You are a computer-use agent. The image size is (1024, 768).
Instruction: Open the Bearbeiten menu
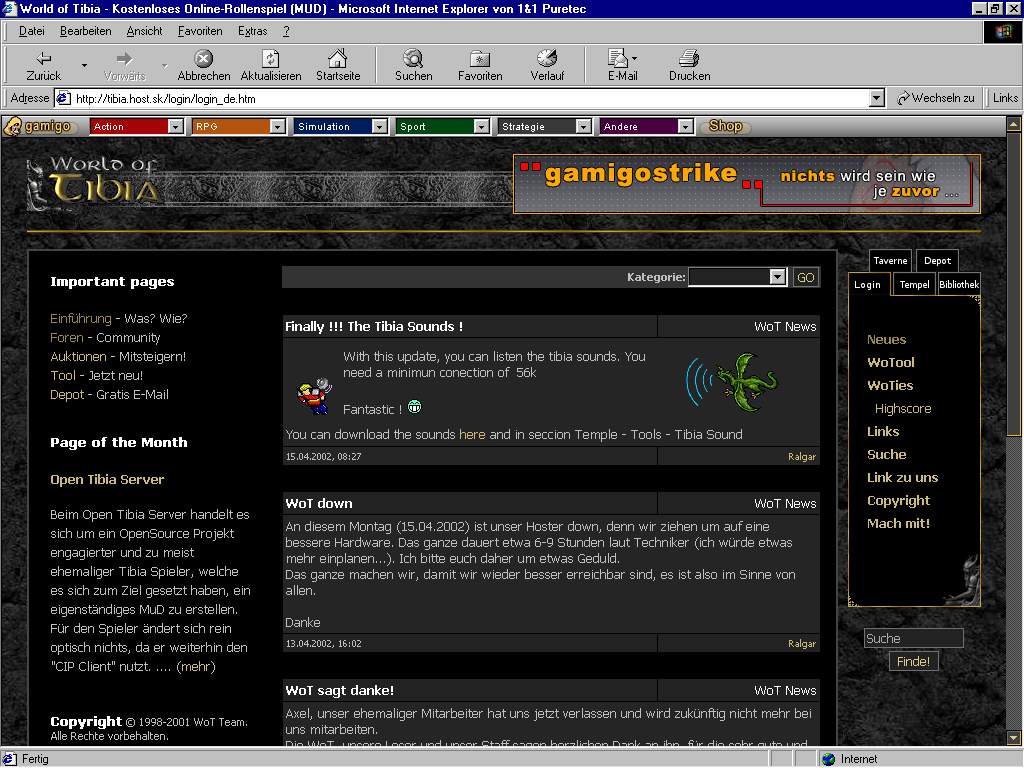coord(86,31)
